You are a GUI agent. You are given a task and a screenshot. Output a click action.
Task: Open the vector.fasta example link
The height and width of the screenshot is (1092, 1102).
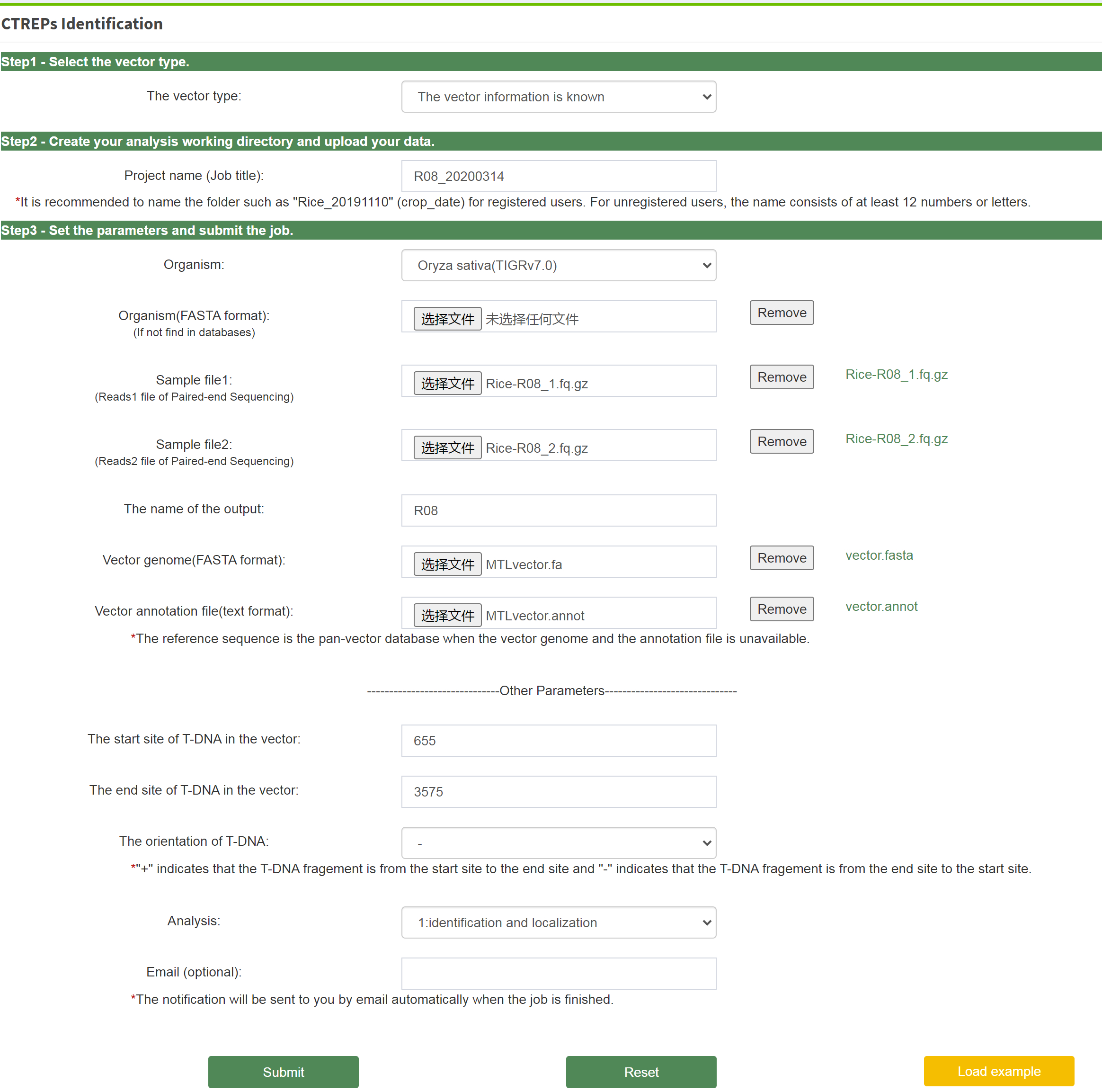tap(879, 555)
